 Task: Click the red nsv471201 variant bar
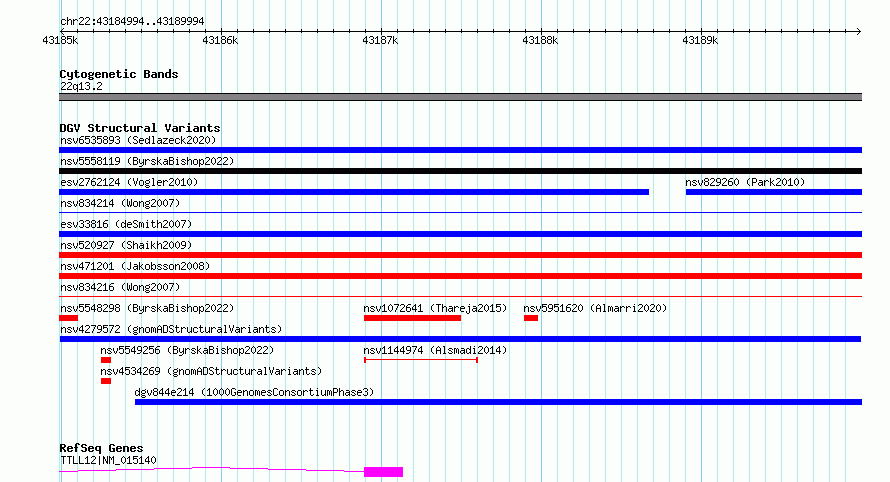(x=460, y=276)
